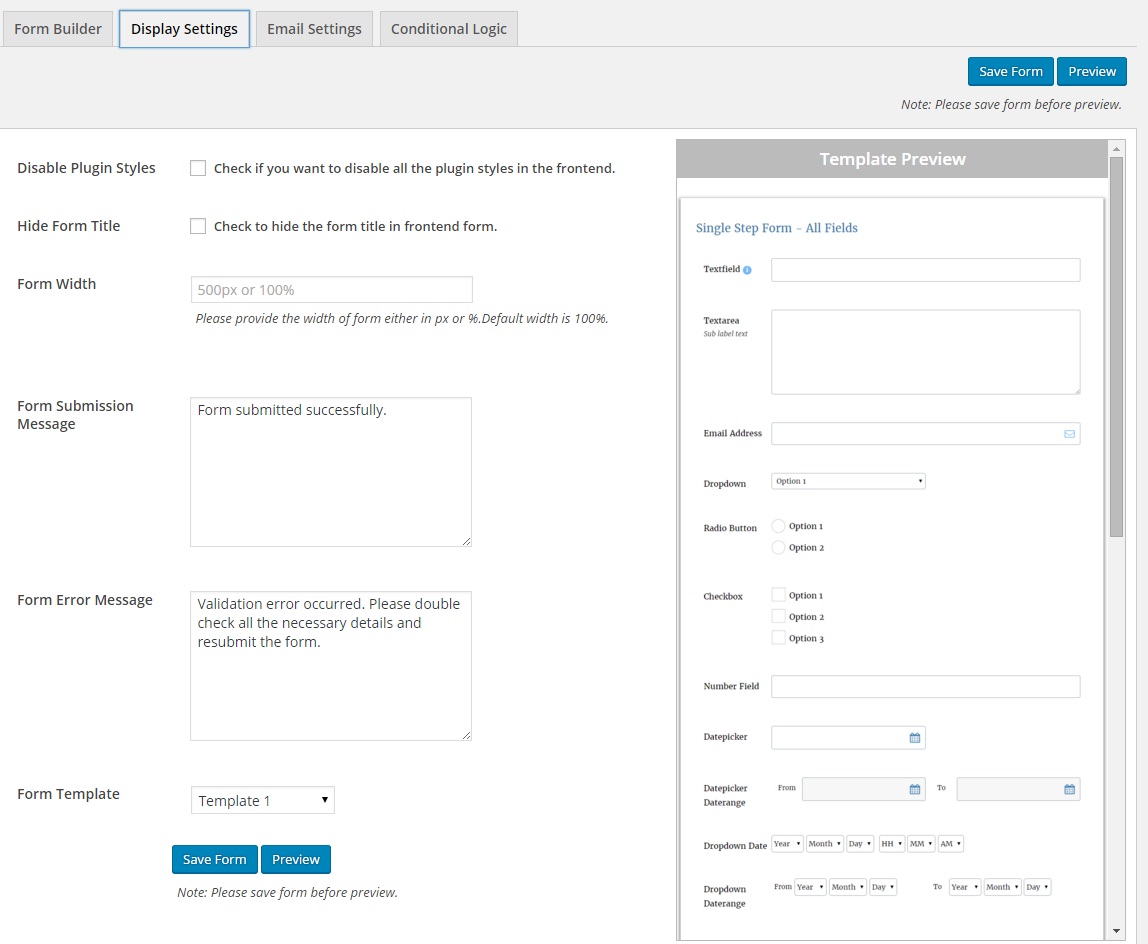Open the AM dropdown in Dropdown Date row

951,844
